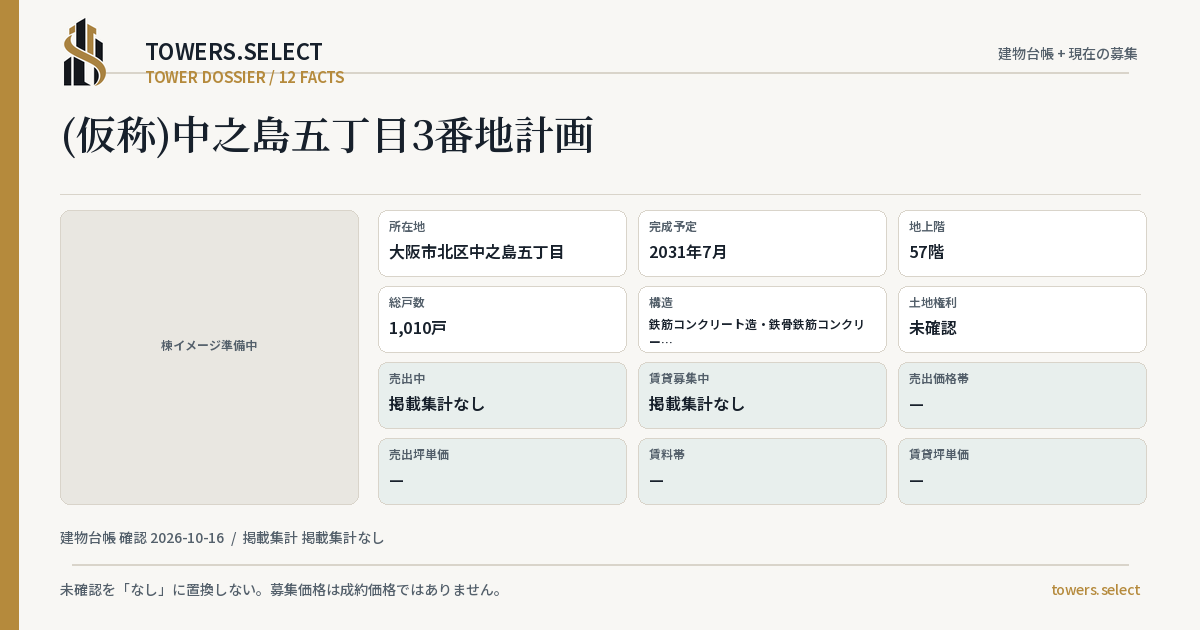Open the towers.select footer link
Viewport: 1200px width, 630px height.
click(1095, 590)
